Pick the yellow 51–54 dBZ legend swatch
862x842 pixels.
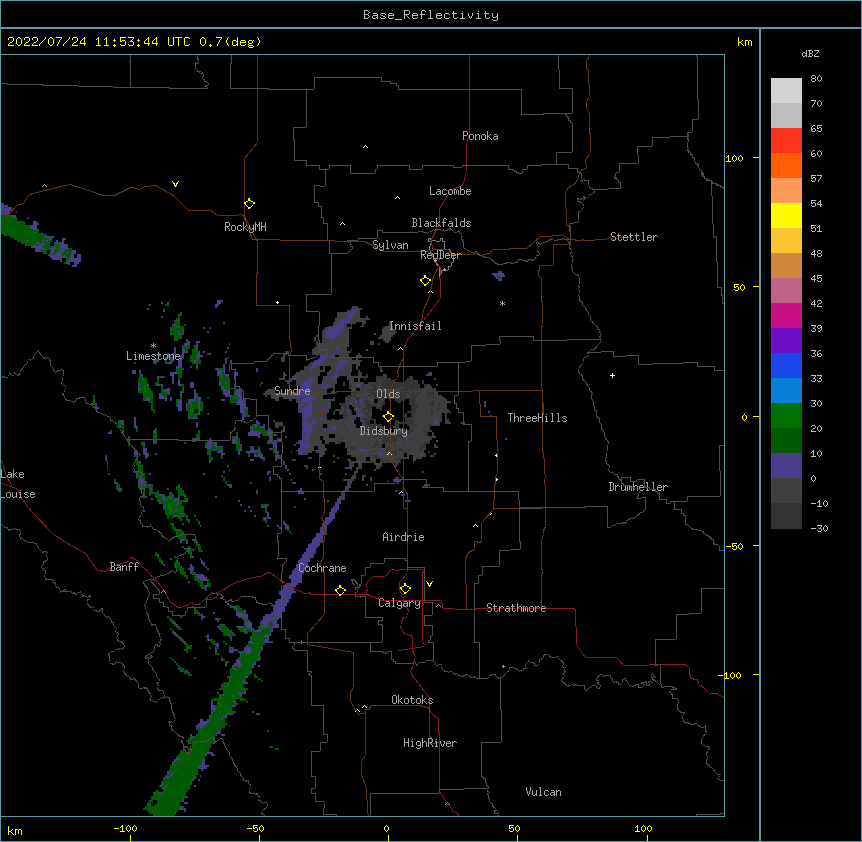786,215
